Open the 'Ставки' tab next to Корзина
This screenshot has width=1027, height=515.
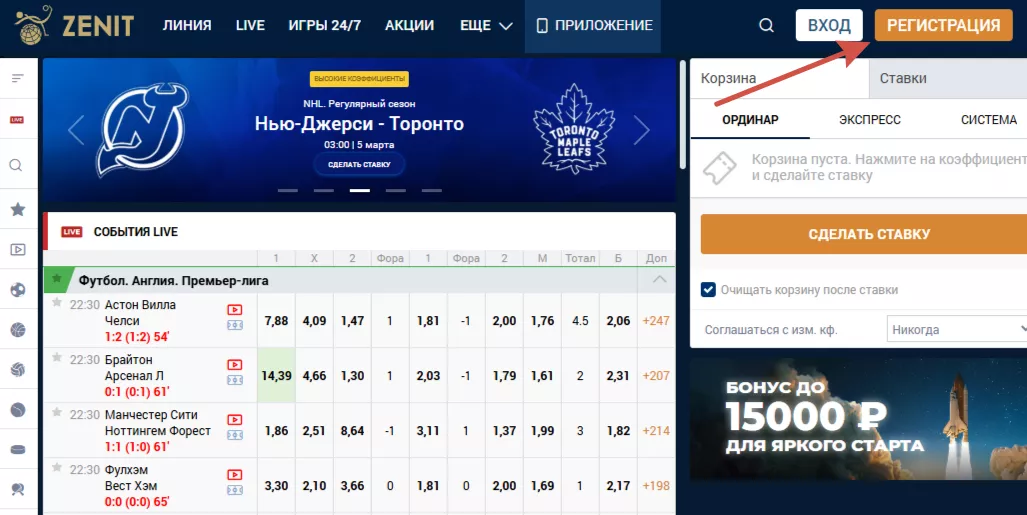pyautogui.click(x=902, y=79)
